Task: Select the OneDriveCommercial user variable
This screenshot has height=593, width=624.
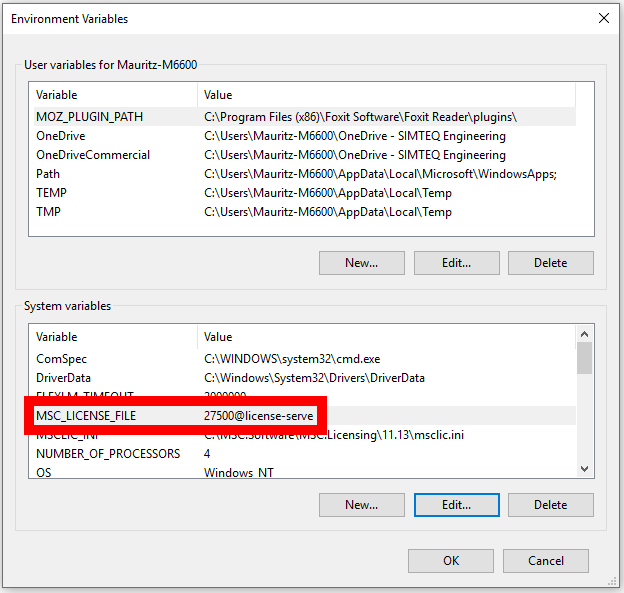Action: click(92, 155)
